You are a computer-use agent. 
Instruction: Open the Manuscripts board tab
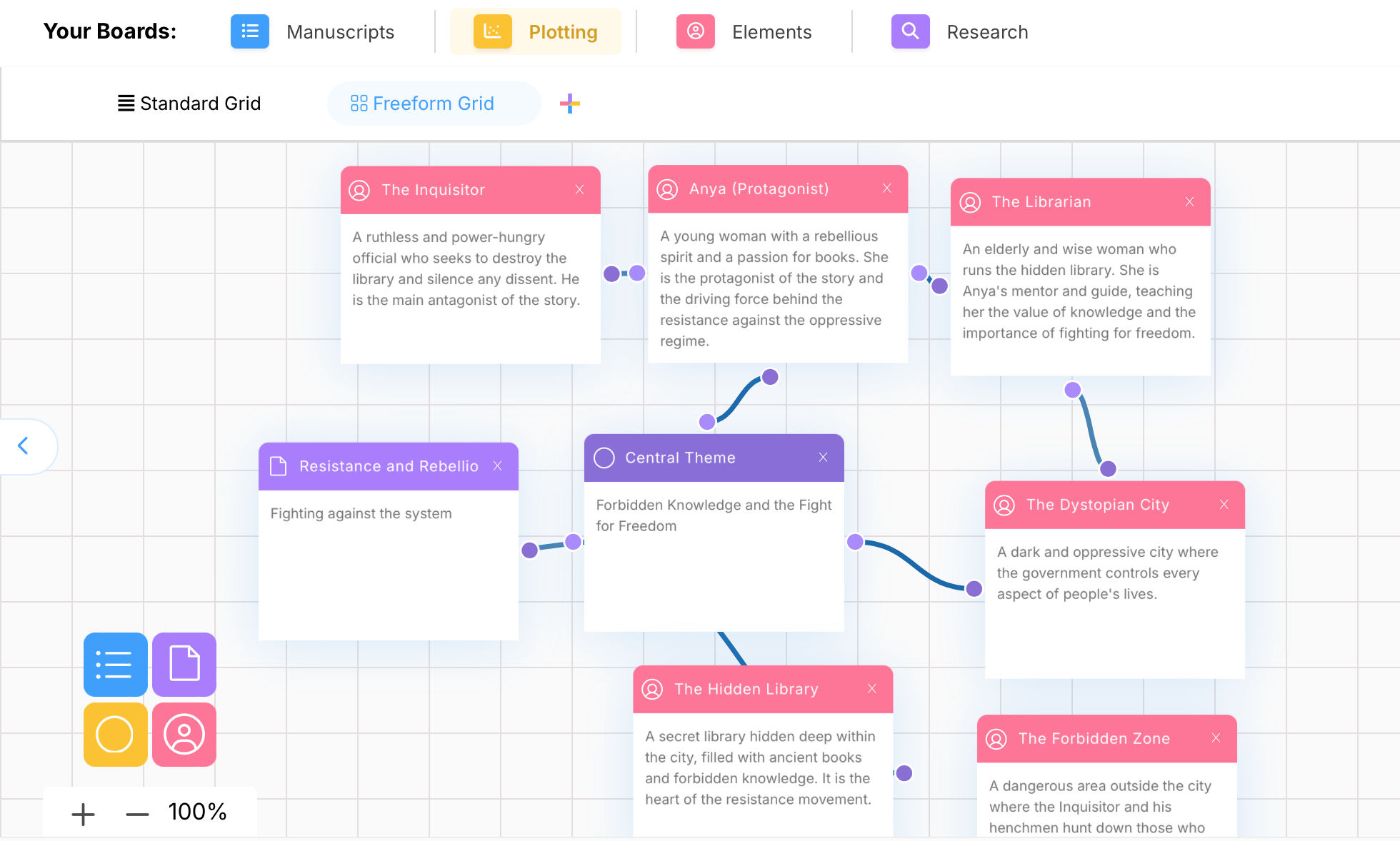(x=340, y=31)
